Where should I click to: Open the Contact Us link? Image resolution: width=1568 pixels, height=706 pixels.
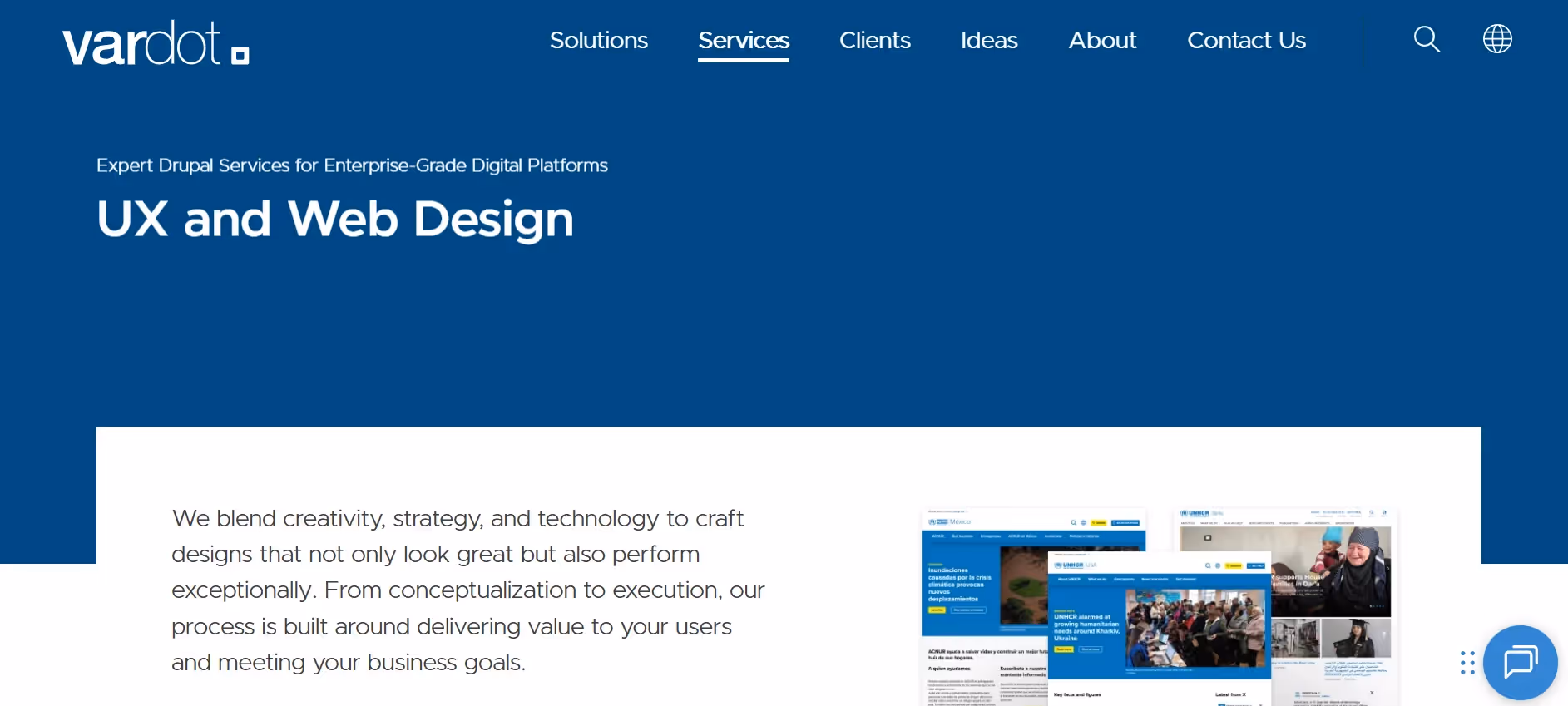point(1246,40)
